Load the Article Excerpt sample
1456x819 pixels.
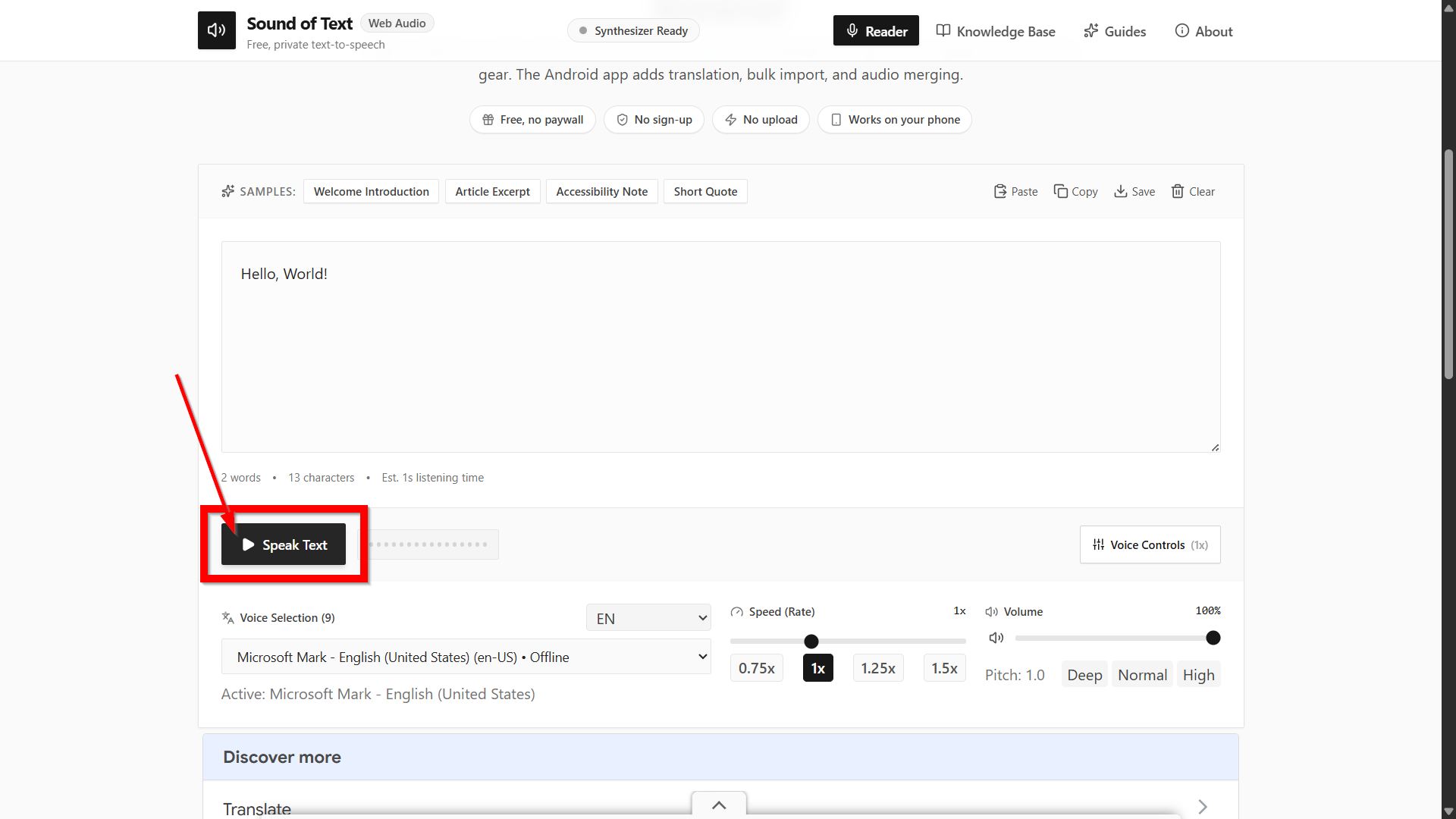tap(493, 192)
